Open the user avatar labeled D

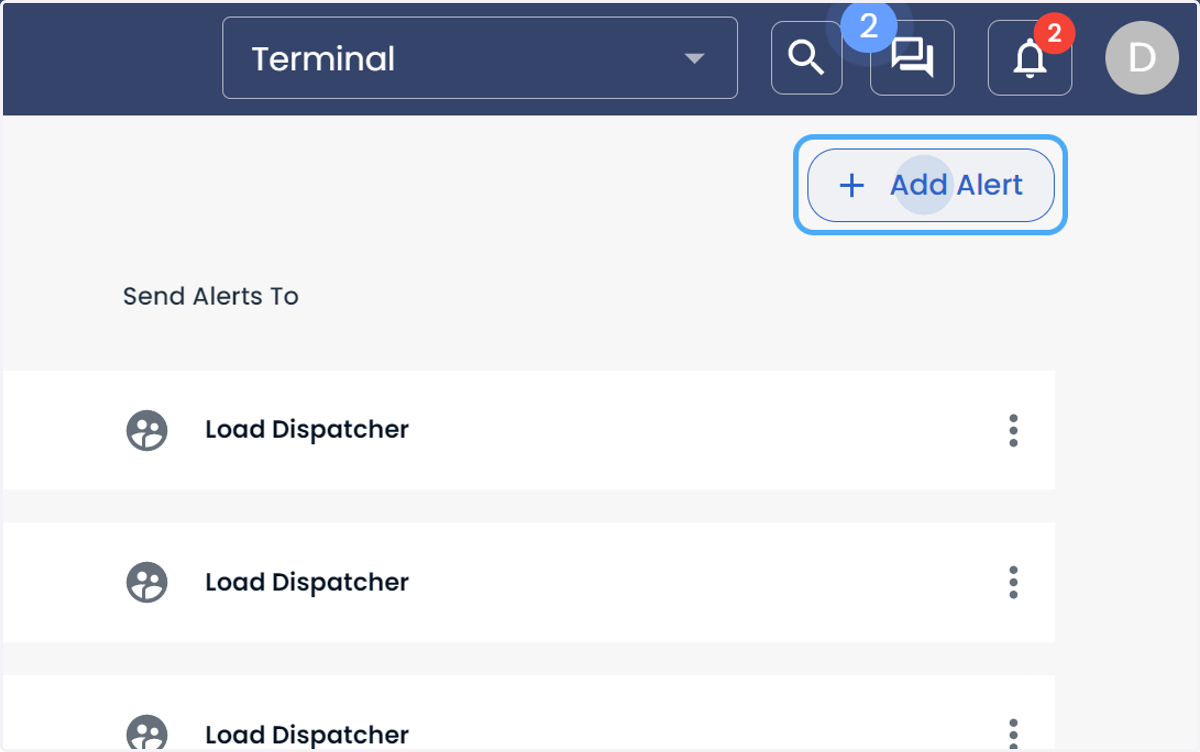coord(1142,58)
